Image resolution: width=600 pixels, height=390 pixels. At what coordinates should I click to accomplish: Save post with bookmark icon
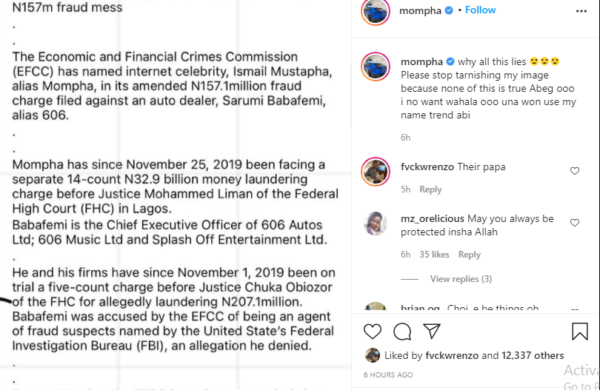(x=580, y=331)
